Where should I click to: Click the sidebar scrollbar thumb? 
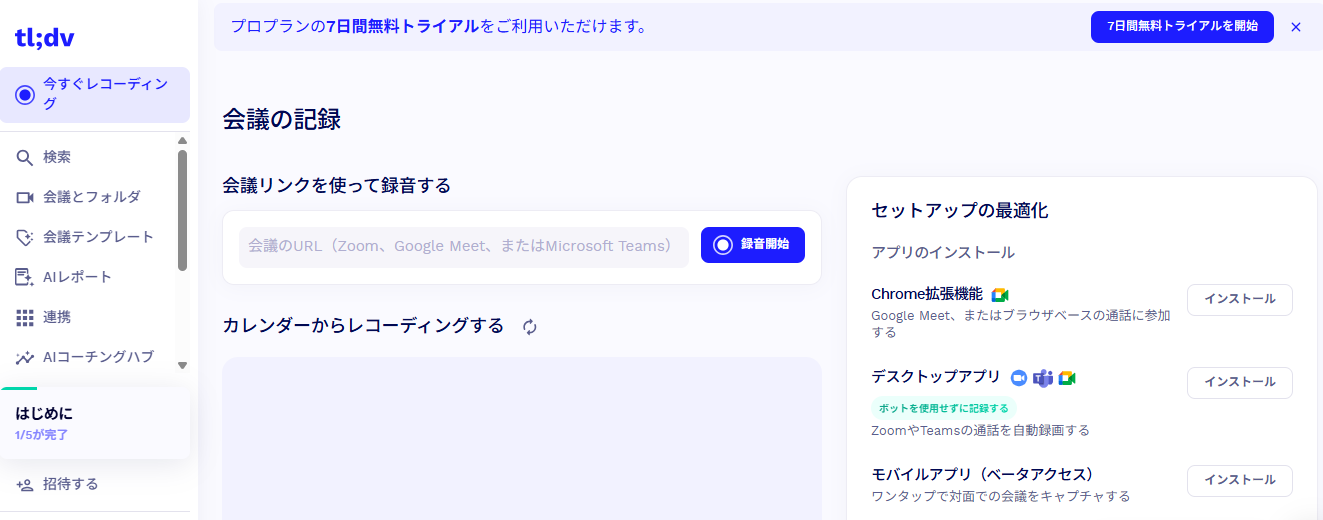182,210
